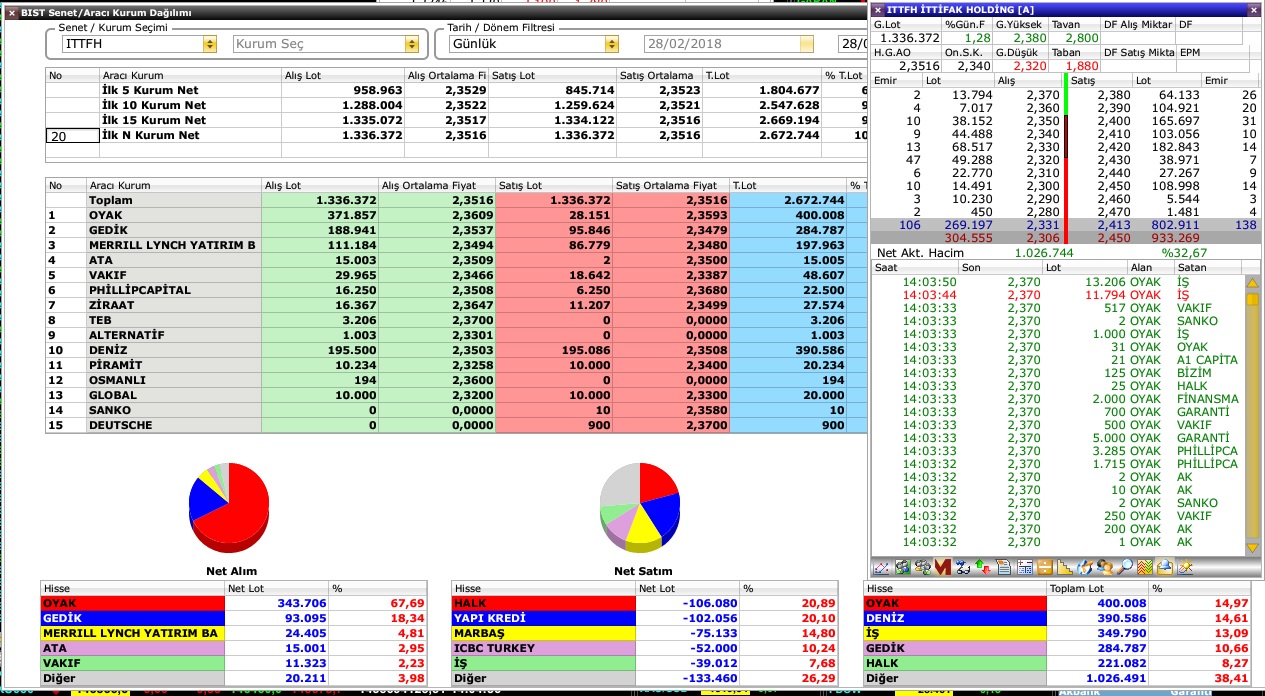Click the 28/02/2018 start date field
Viewport: 1265px width, 696px height.
[x=722, y=44]
